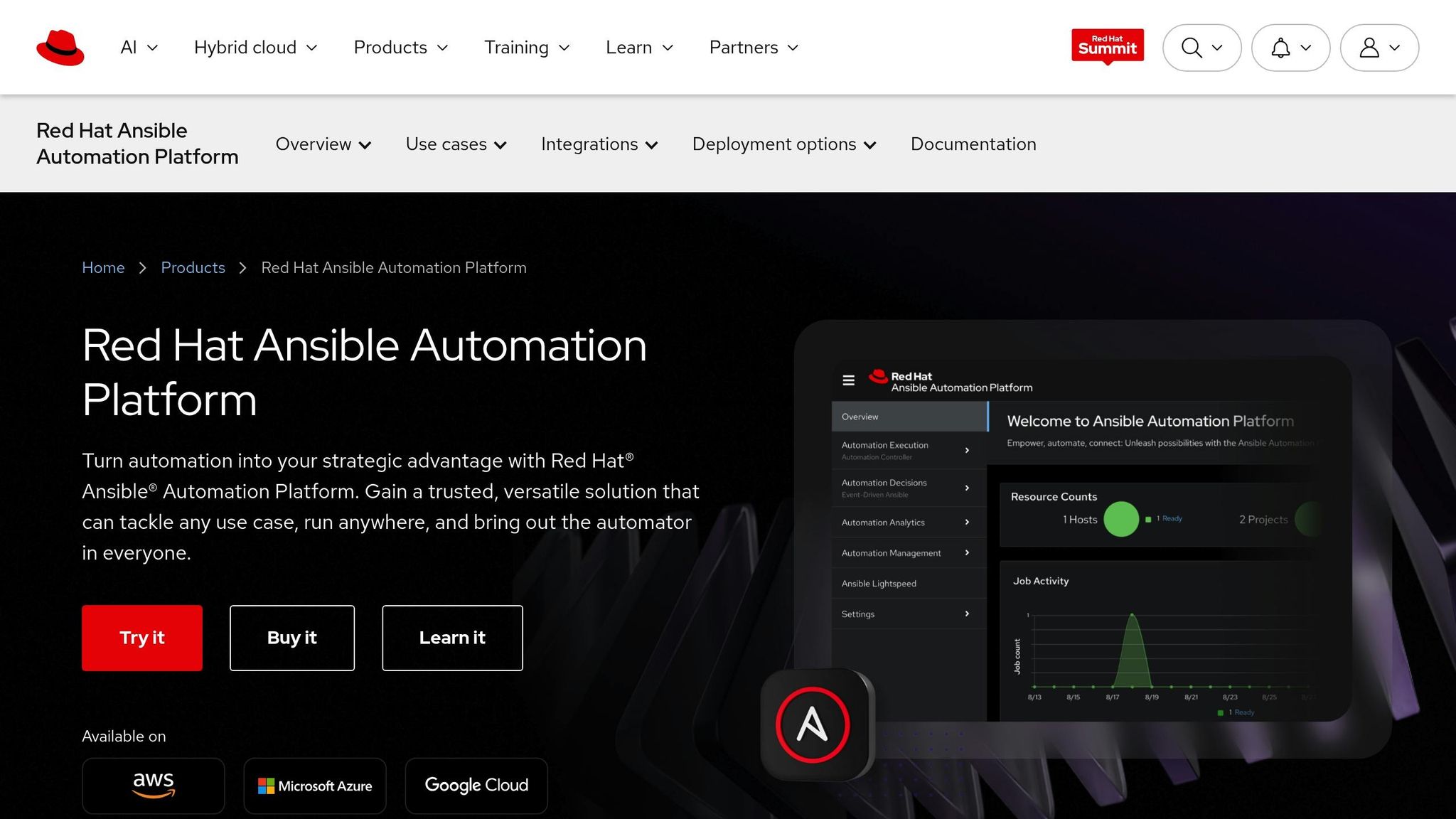Click Overview in the preview sidebar
The width and height of the screenshot is (1456, 819).
[x=909, y=417]
